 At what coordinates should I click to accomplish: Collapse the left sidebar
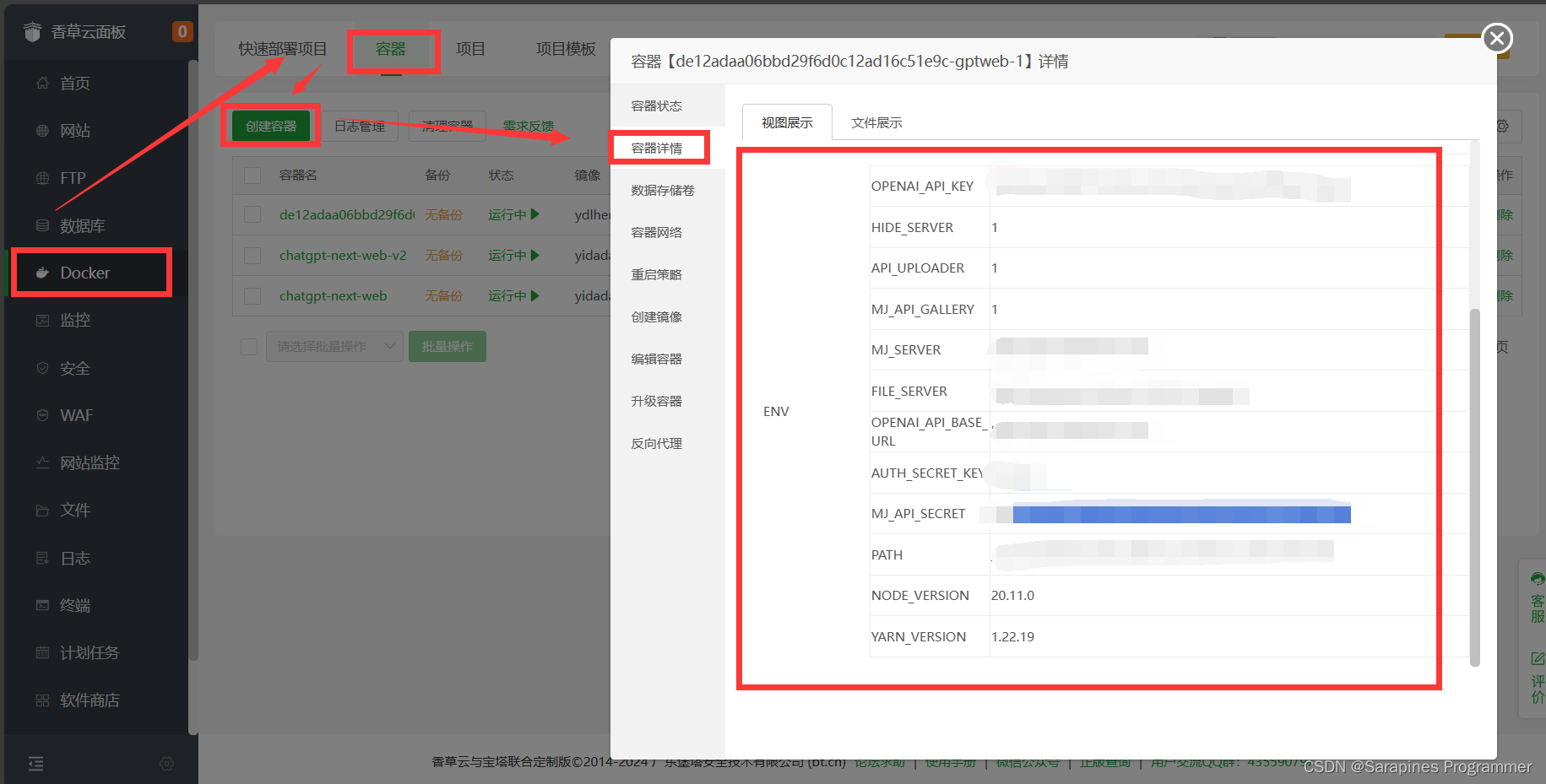(x=35, y=763)
